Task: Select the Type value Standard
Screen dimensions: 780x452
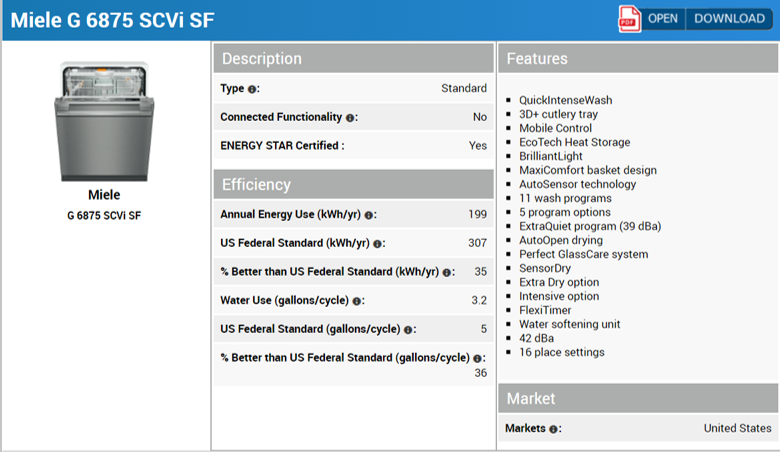Action: point(464,88)
